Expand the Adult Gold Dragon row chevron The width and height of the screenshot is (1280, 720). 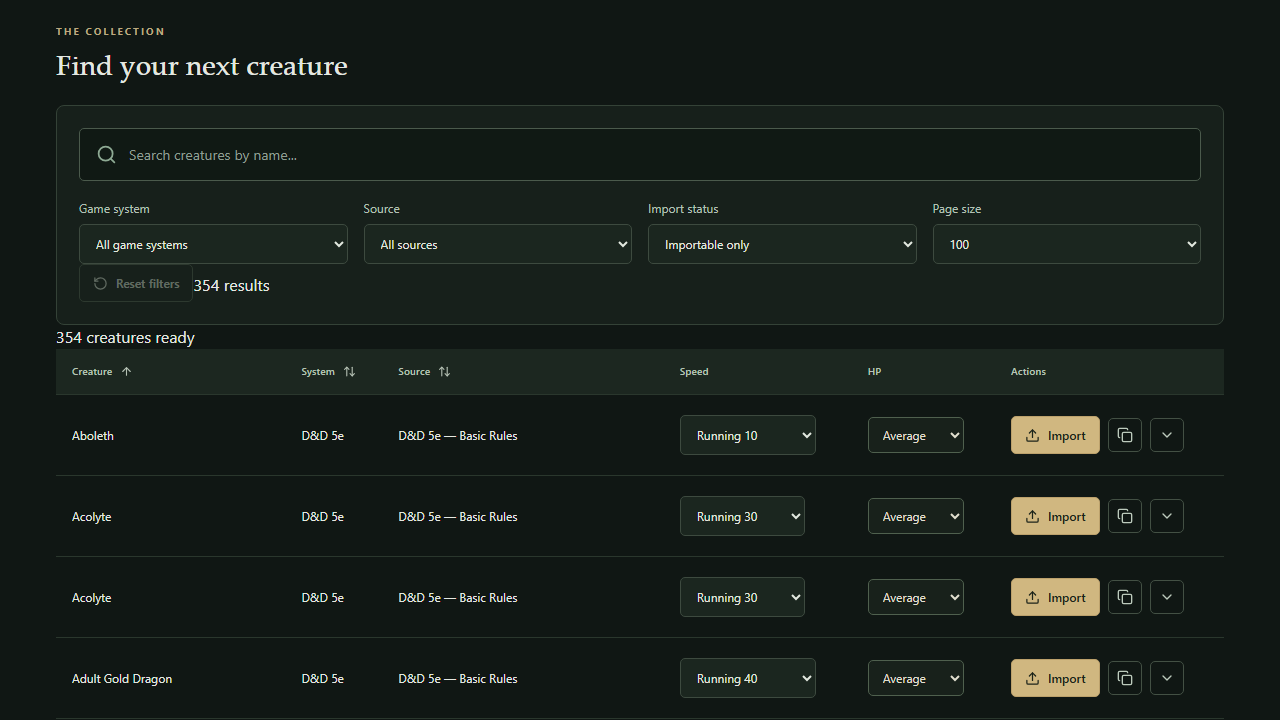coord(1167,679)
